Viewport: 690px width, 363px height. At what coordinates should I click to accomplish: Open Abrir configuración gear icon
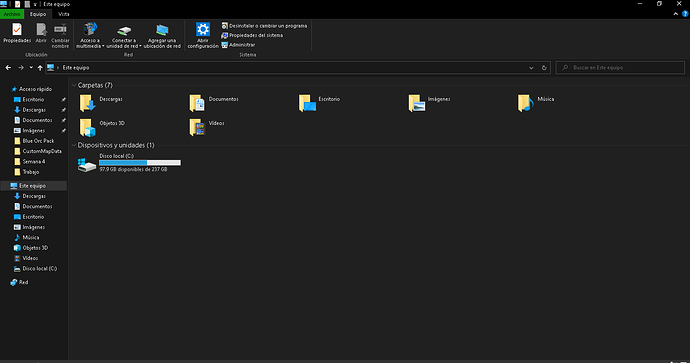click(x=203, y=29)
